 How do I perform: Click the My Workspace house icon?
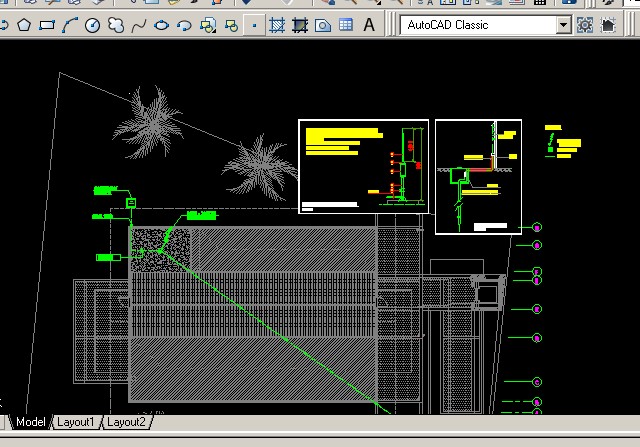click(x=608, y=25)
